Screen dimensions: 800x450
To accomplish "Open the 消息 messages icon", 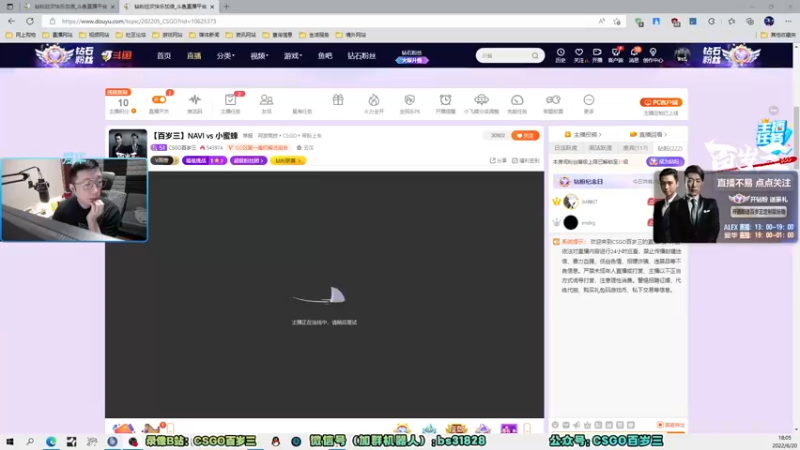I will (634, 55).
